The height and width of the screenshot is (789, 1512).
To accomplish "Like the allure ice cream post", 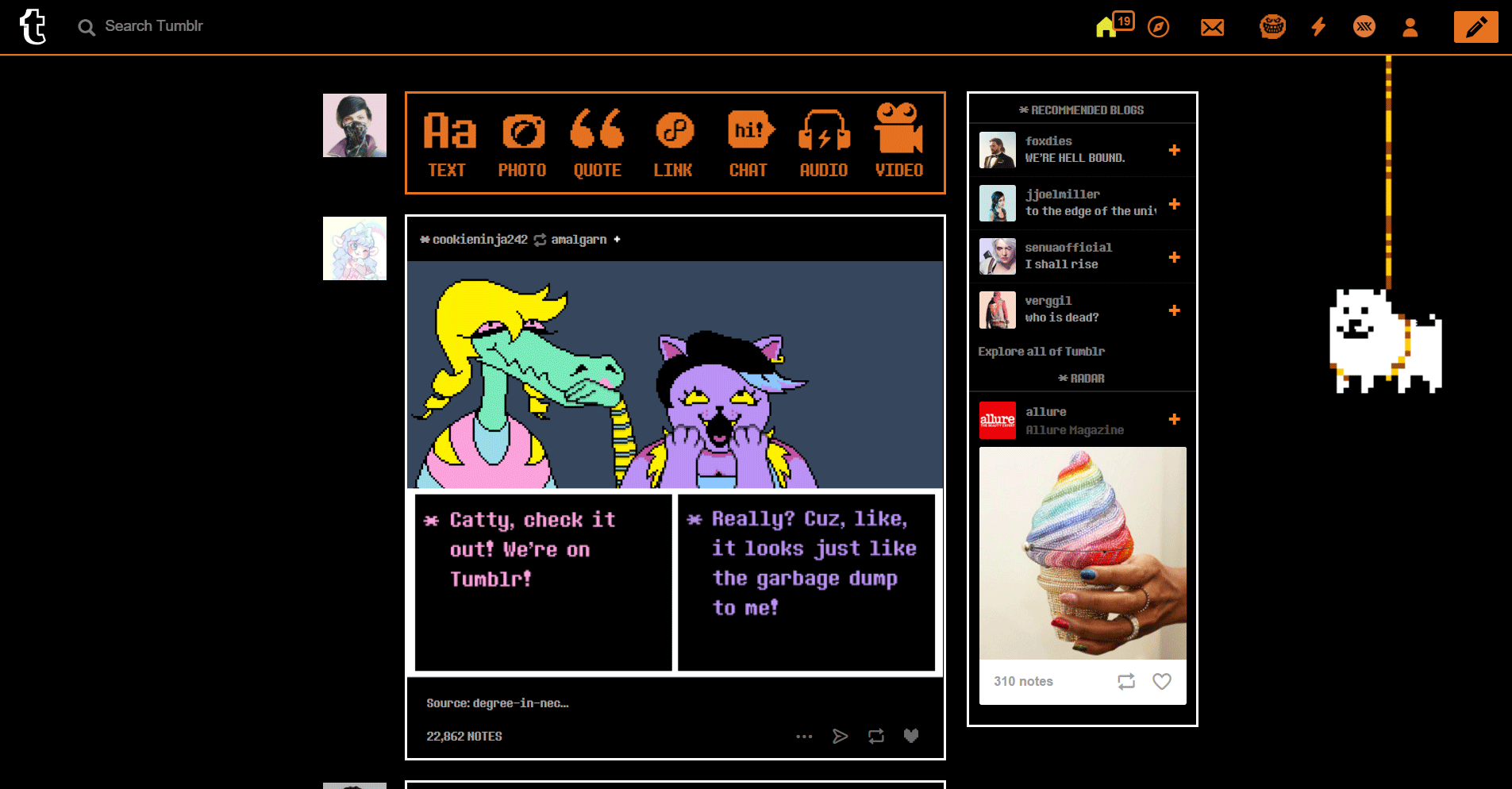I will coord(1161,681).
